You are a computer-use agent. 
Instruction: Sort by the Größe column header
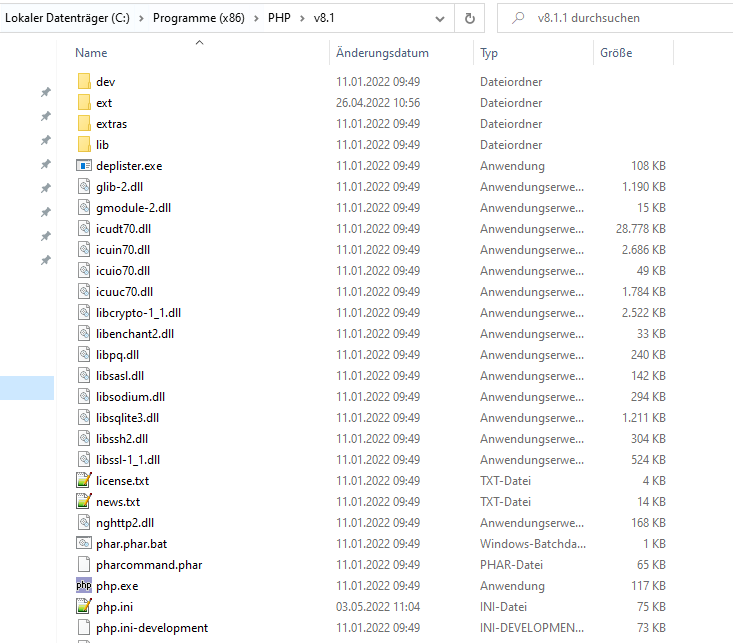(616, 53)
